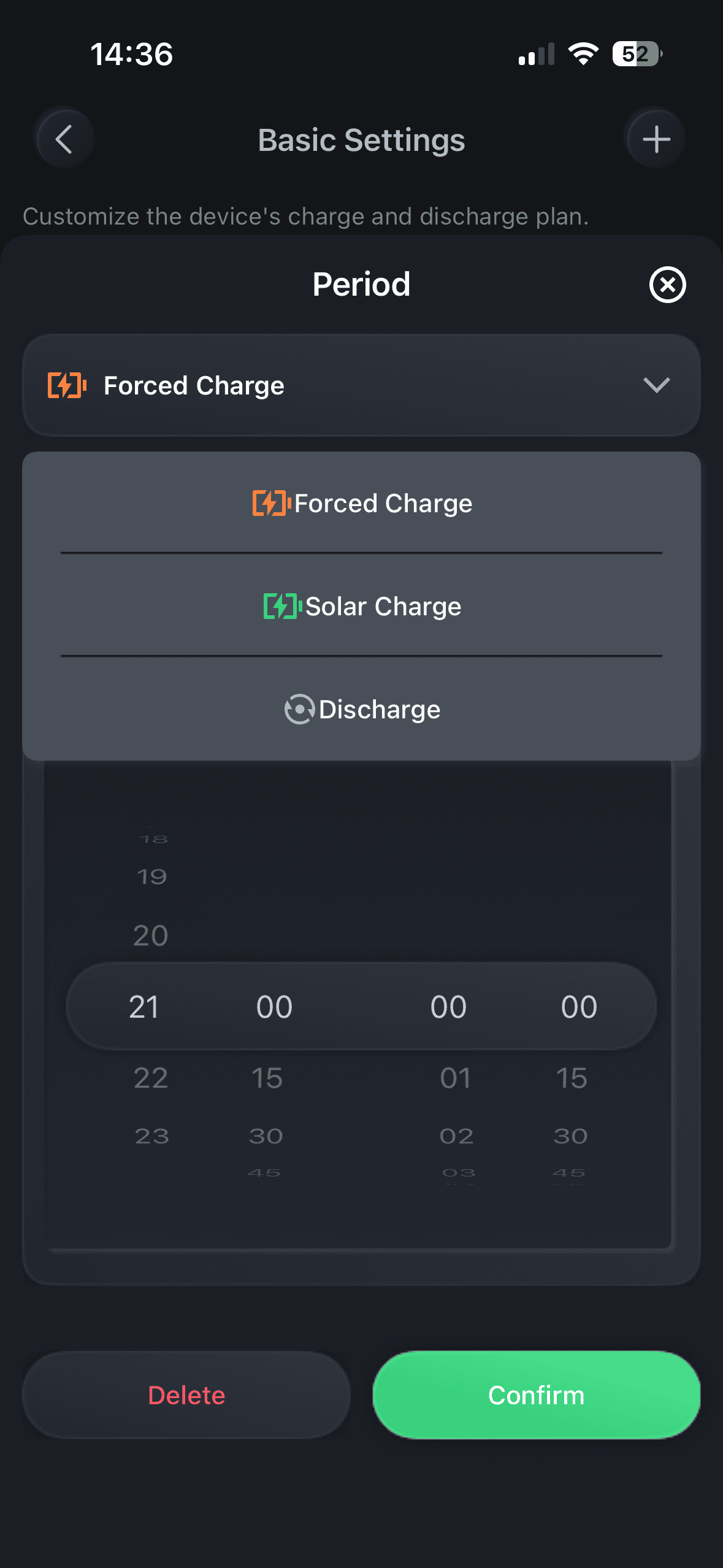Tap the battery level indicator in status bar
This screenshot has width=723, height=1568.
click(637, 54)
